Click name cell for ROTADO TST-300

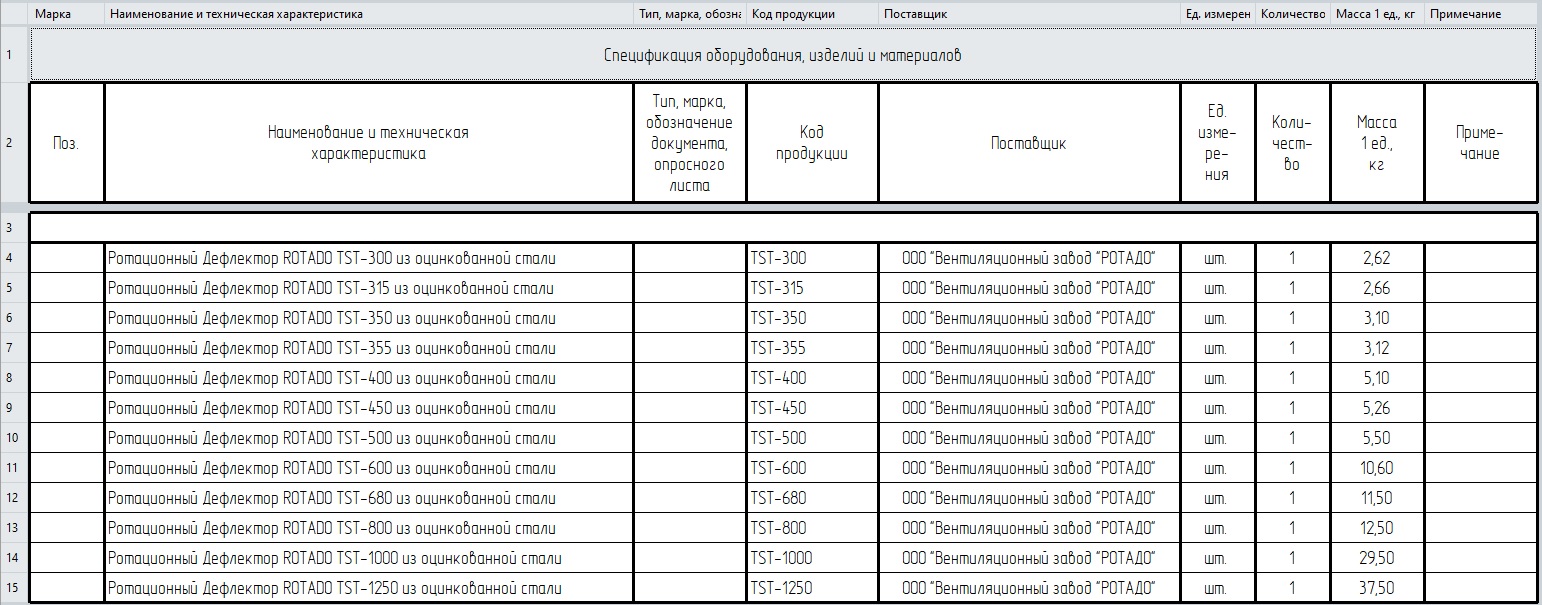369,258
